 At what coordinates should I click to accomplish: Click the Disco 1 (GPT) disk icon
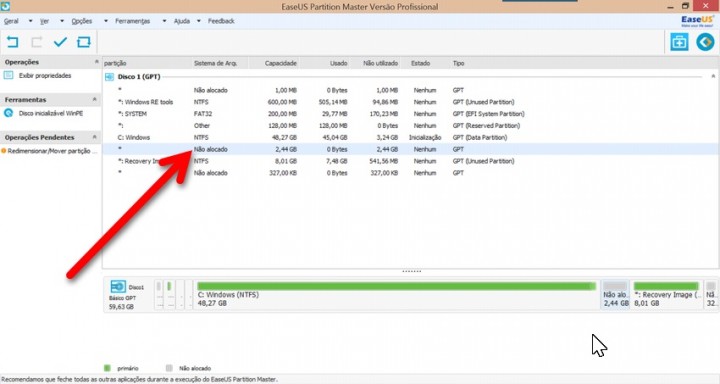(109, 77)
